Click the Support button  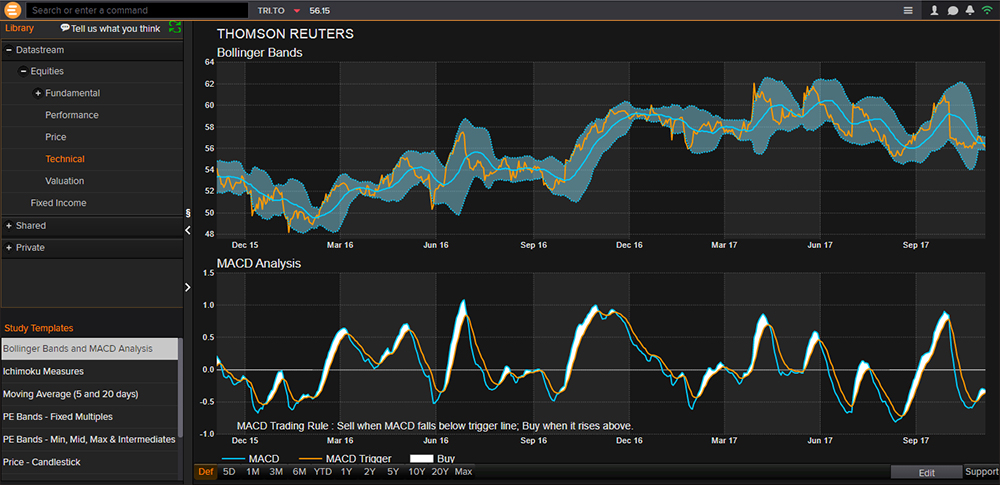tap(982, 472)
